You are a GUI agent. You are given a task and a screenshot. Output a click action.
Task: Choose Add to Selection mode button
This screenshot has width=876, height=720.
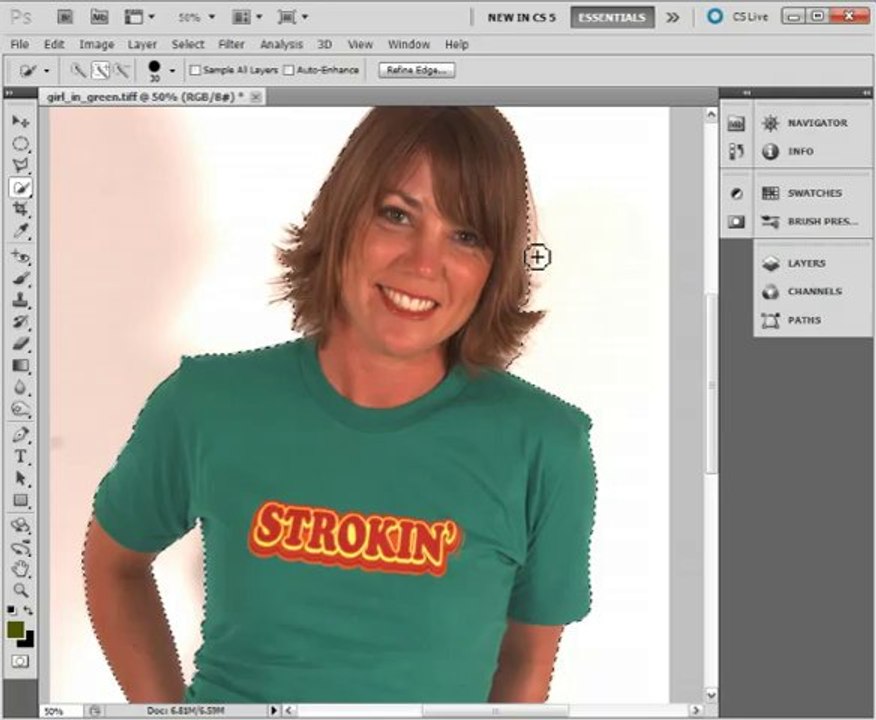(x=100, y=70)
